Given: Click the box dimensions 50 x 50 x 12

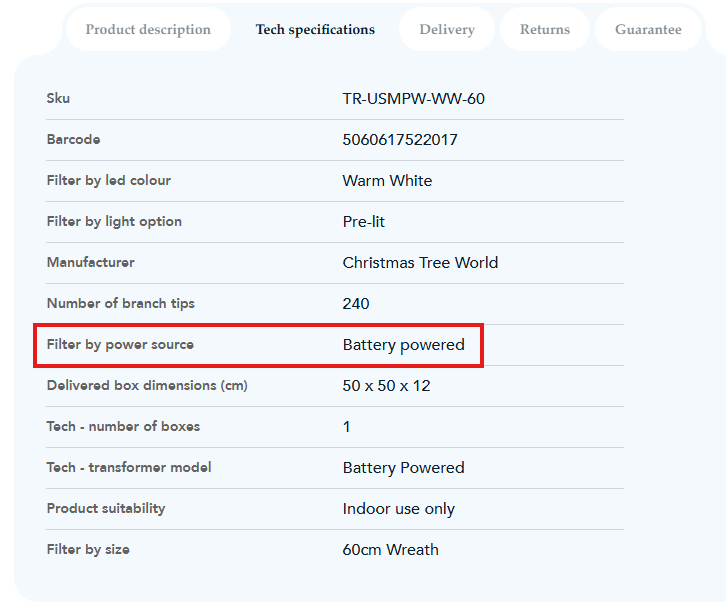Looking at the screenshot, I should coord(386,385).
